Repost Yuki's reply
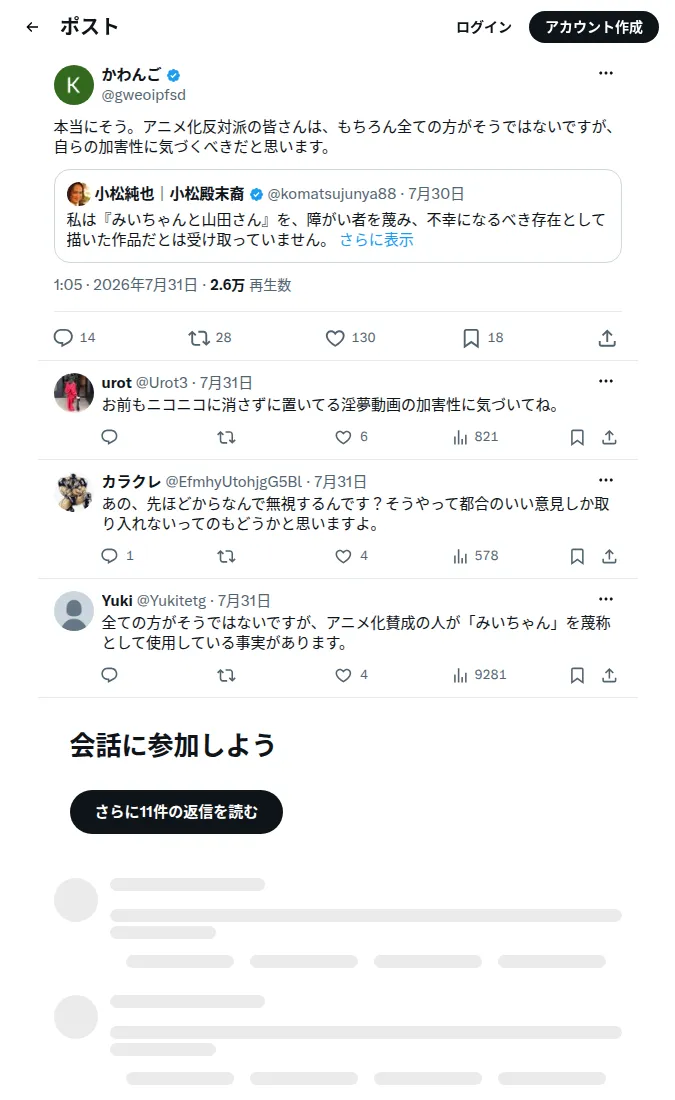The height and width of the screenshot is (1100, 675). click(x=226, y=675)
